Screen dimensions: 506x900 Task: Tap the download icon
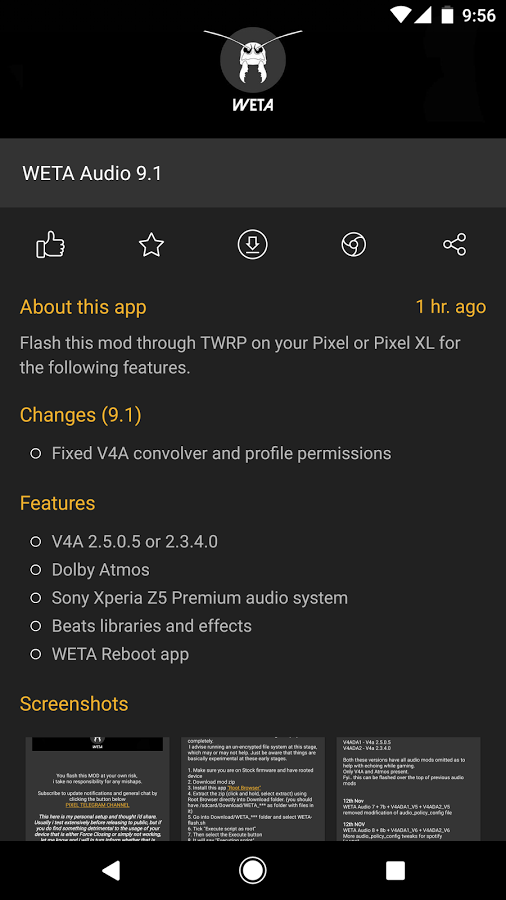(x=252, y=245)
